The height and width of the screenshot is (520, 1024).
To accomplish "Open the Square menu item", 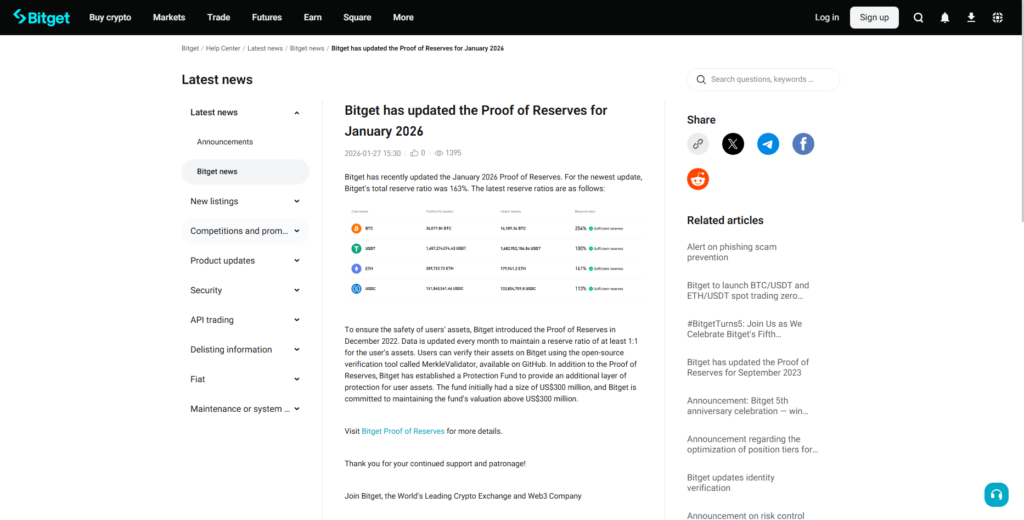I will (x=357, y=18).
